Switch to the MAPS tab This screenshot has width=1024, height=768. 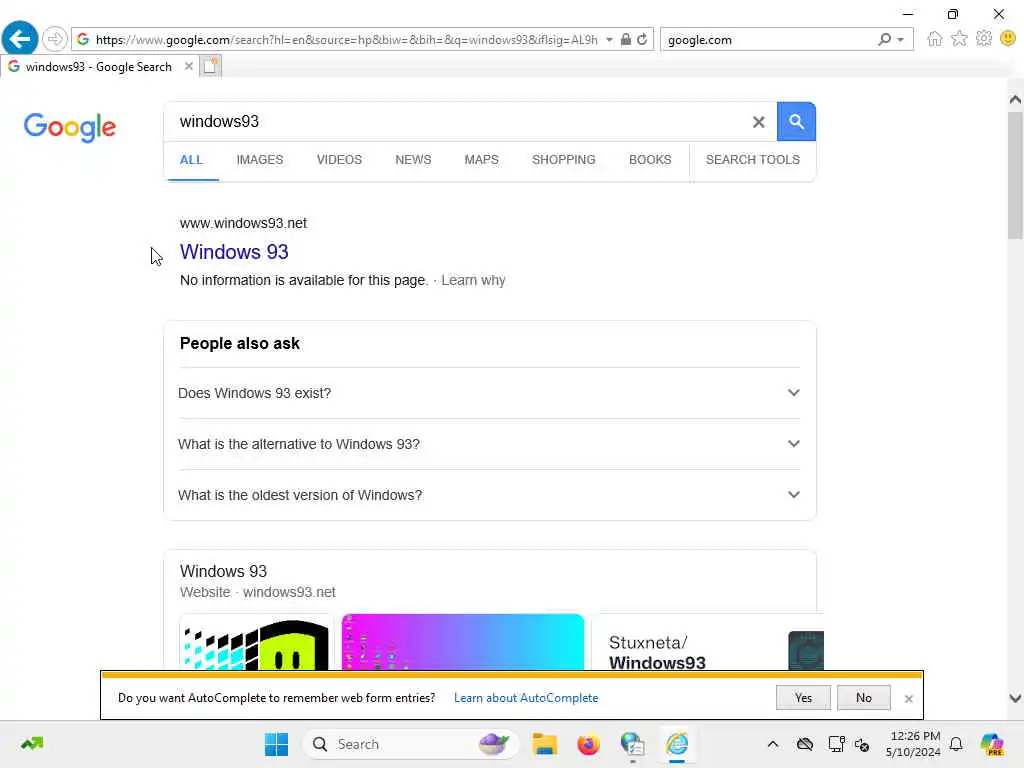click(x=481, y=160)
